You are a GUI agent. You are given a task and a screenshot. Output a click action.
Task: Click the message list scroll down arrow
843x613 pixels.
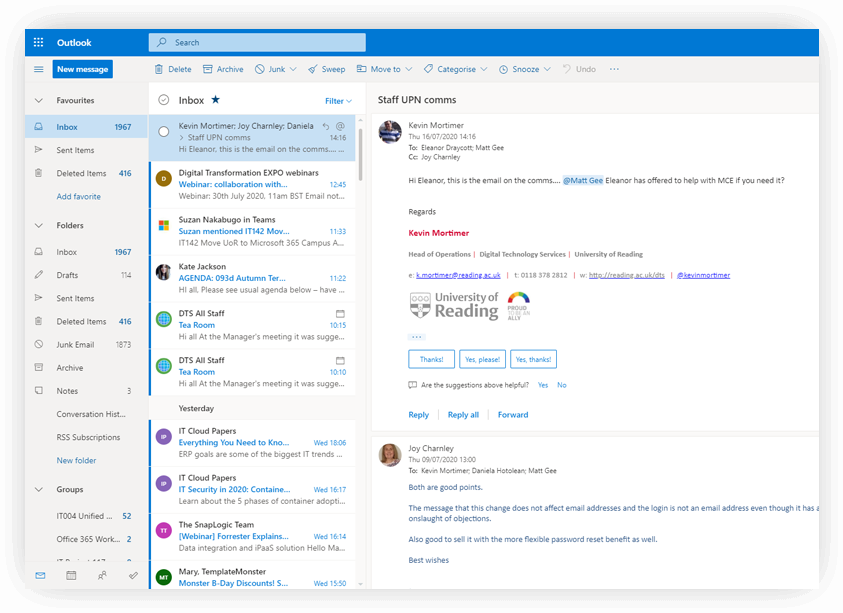pyautogui.click(x=360, y=584)
